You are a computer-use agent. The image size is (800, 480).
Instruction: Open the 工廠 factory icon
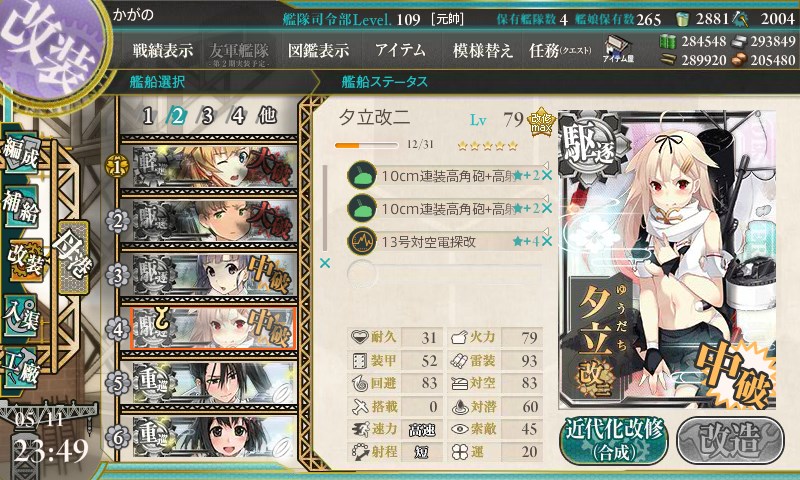click(21, 368)
